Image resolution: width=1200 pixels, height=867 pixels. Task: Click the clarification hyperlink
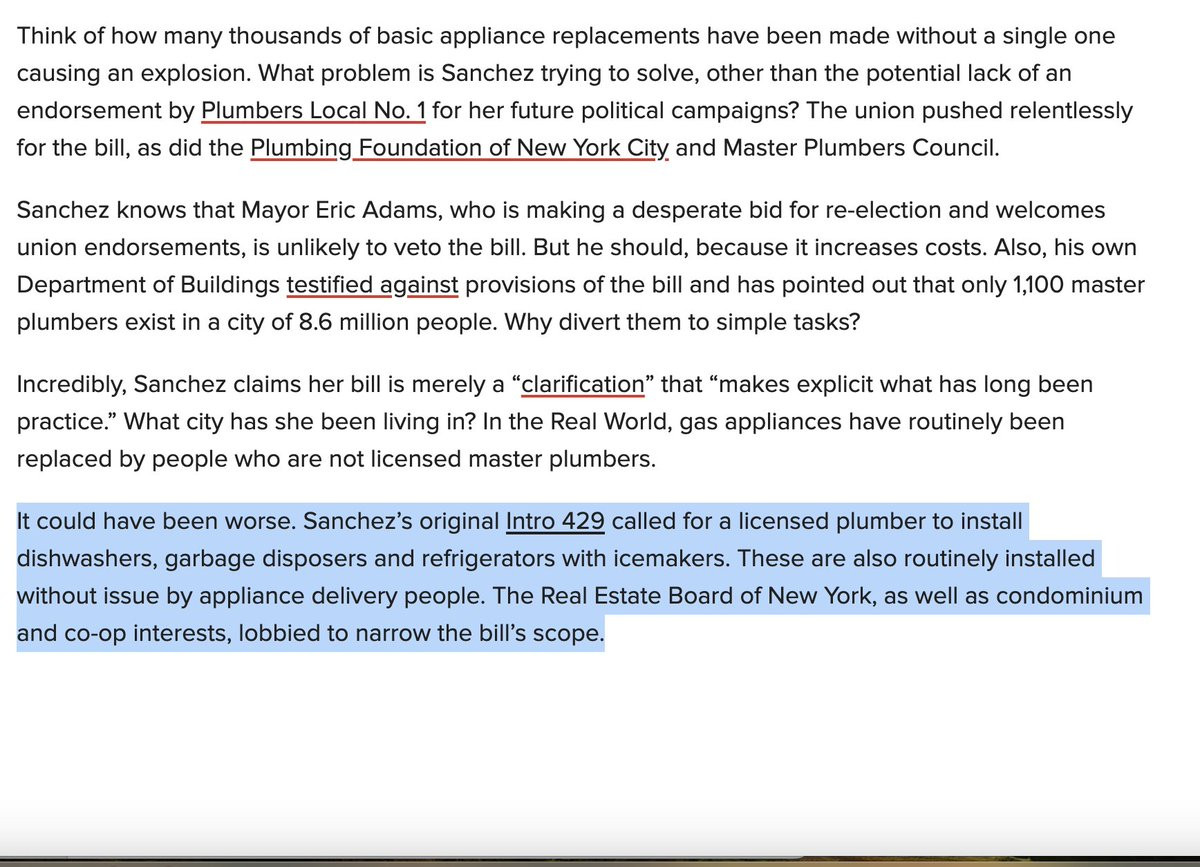point(584,384)
